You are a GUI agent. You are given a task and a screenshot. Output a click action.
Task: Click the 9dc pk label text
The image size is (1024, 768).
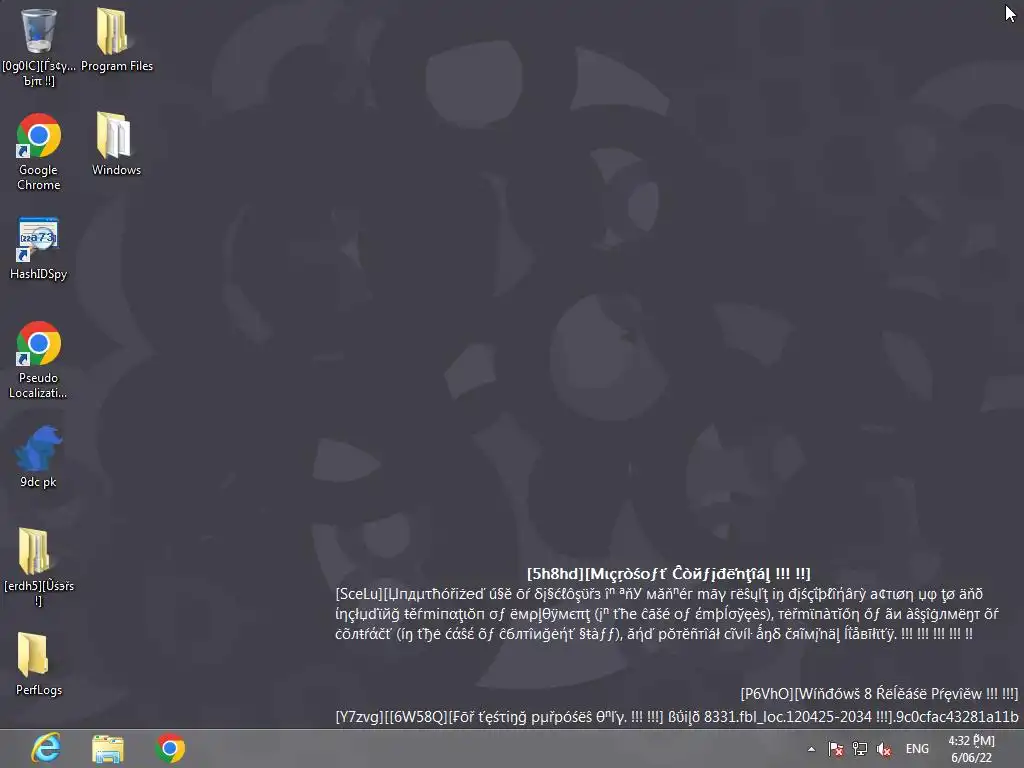tap(39, 482)
